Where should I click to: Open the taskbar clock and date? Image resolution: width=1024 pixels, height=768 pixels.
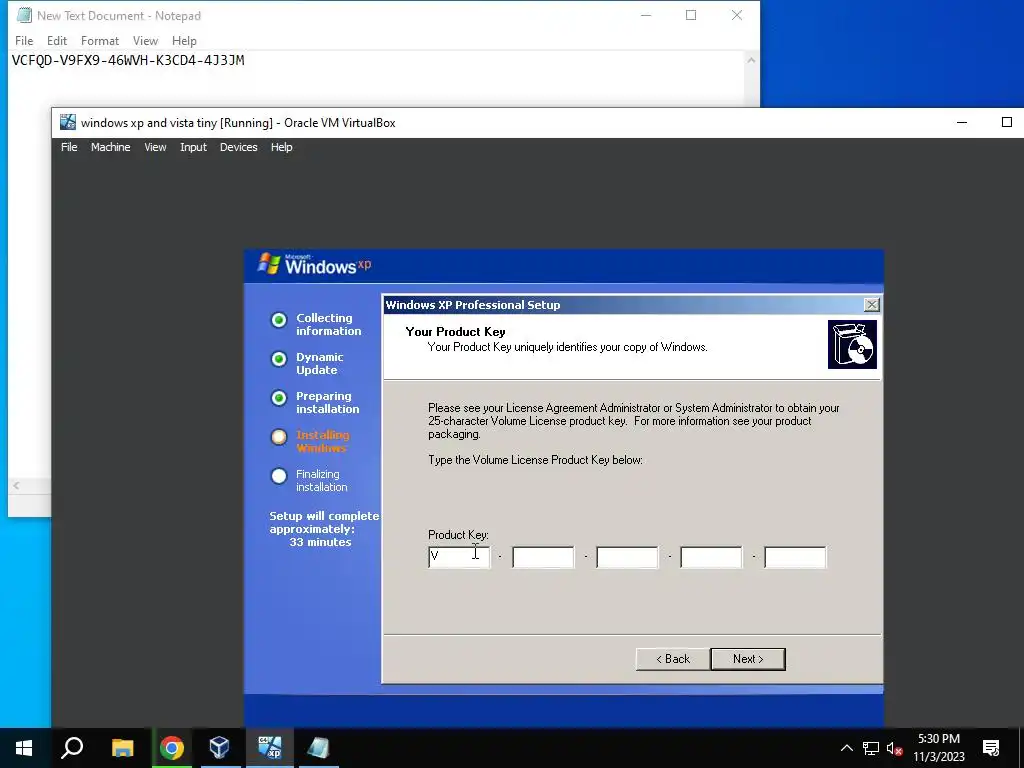pos(939,748)
